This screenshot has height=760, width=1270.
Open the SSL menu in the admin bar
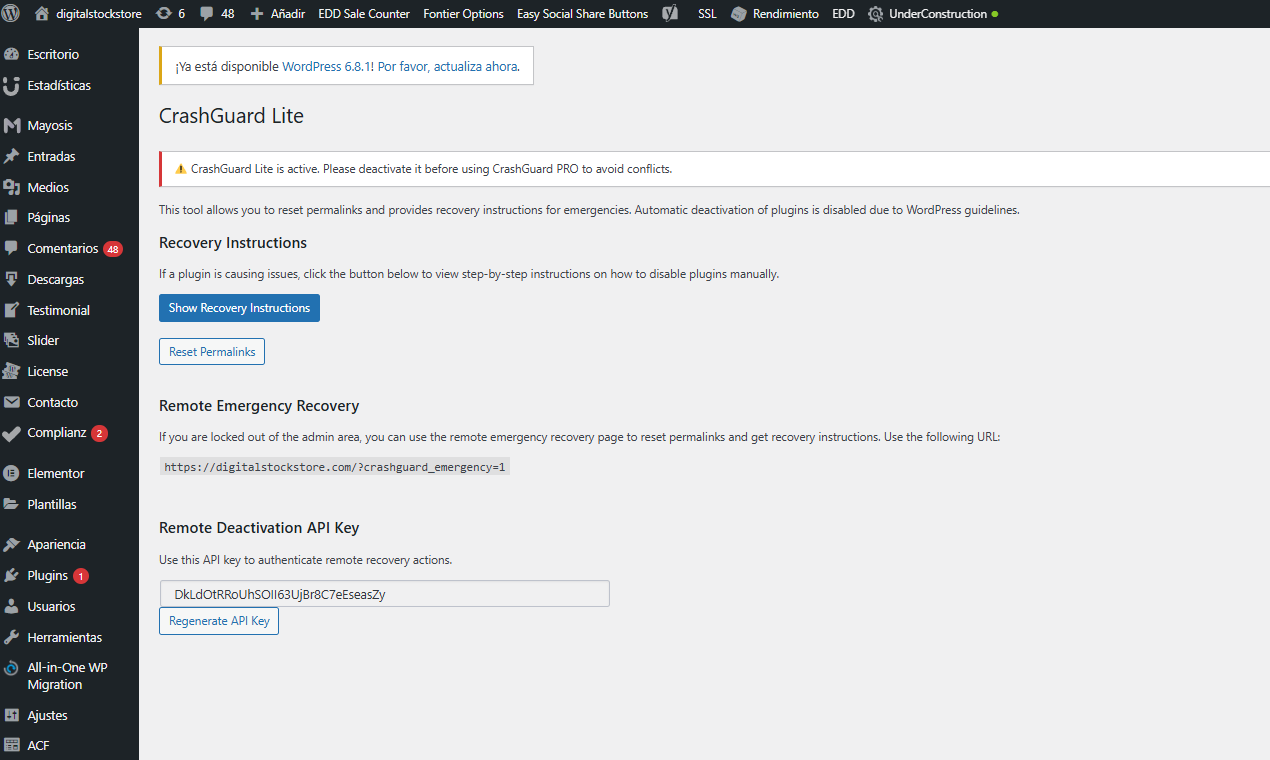707,14
